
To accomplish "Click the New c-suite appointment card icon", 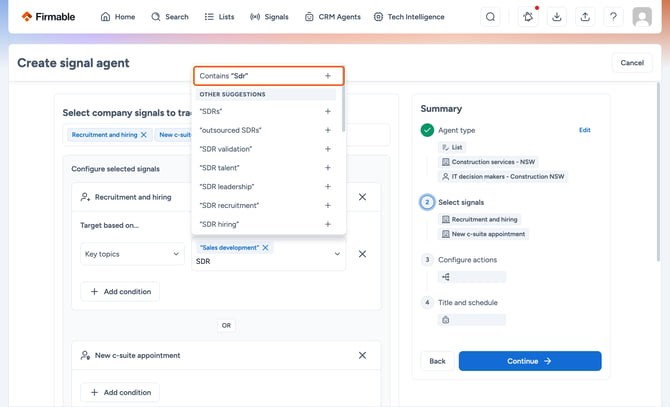I will click(85, 355).
